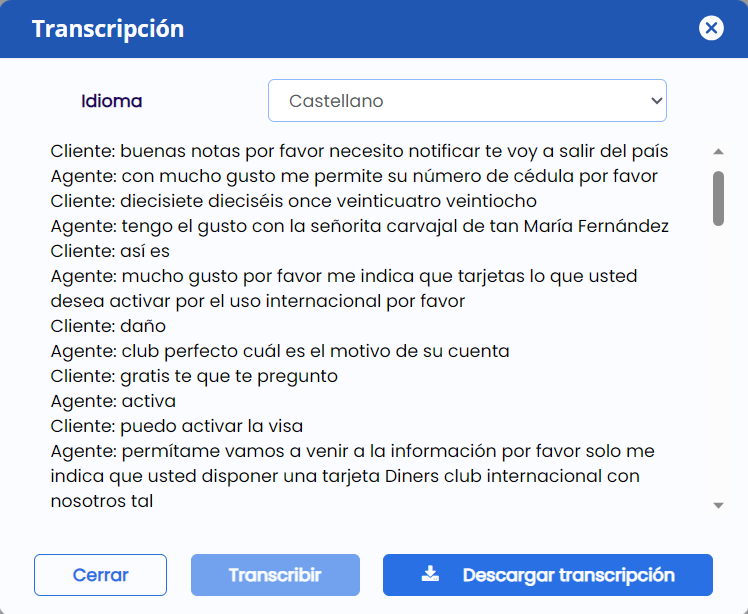Expand the Idioma chevron arrow
The image size is (748, 614).
(656, 101)
